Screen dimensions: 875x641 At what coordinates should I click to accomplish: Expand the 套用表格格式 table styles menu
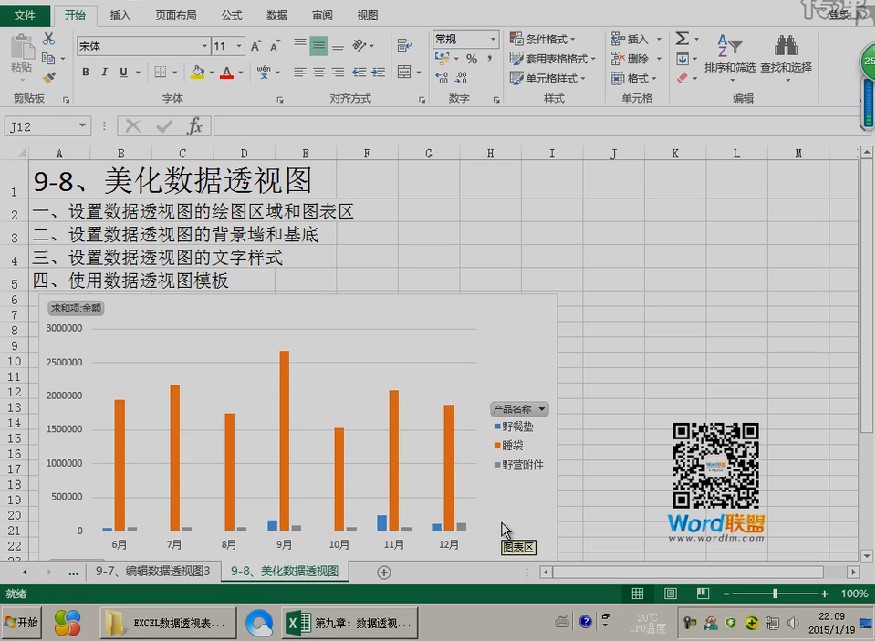[x=552, y=59]
